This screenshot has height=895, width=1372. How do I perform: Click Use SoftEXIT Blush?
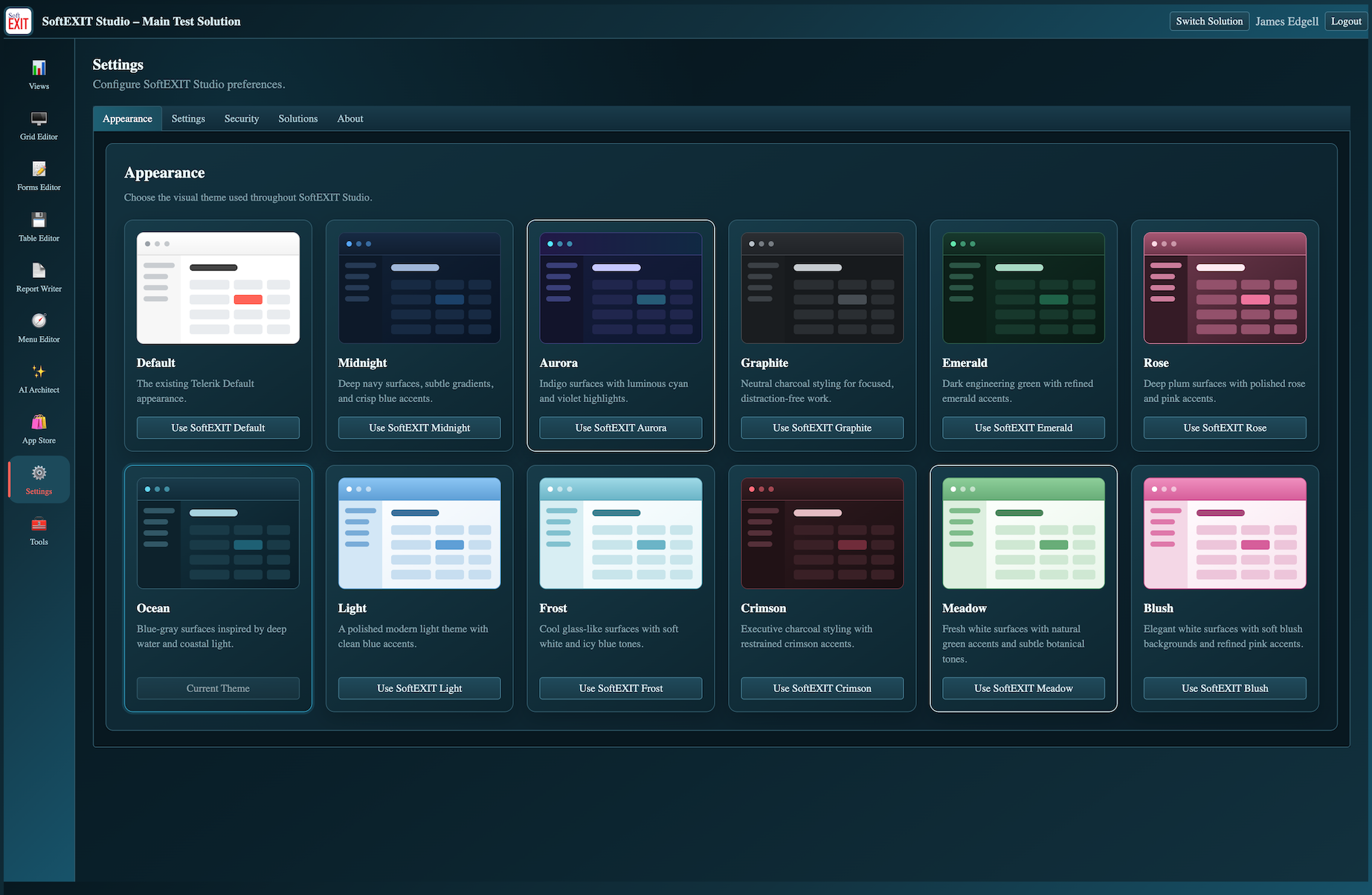[x=1225, y=688]
